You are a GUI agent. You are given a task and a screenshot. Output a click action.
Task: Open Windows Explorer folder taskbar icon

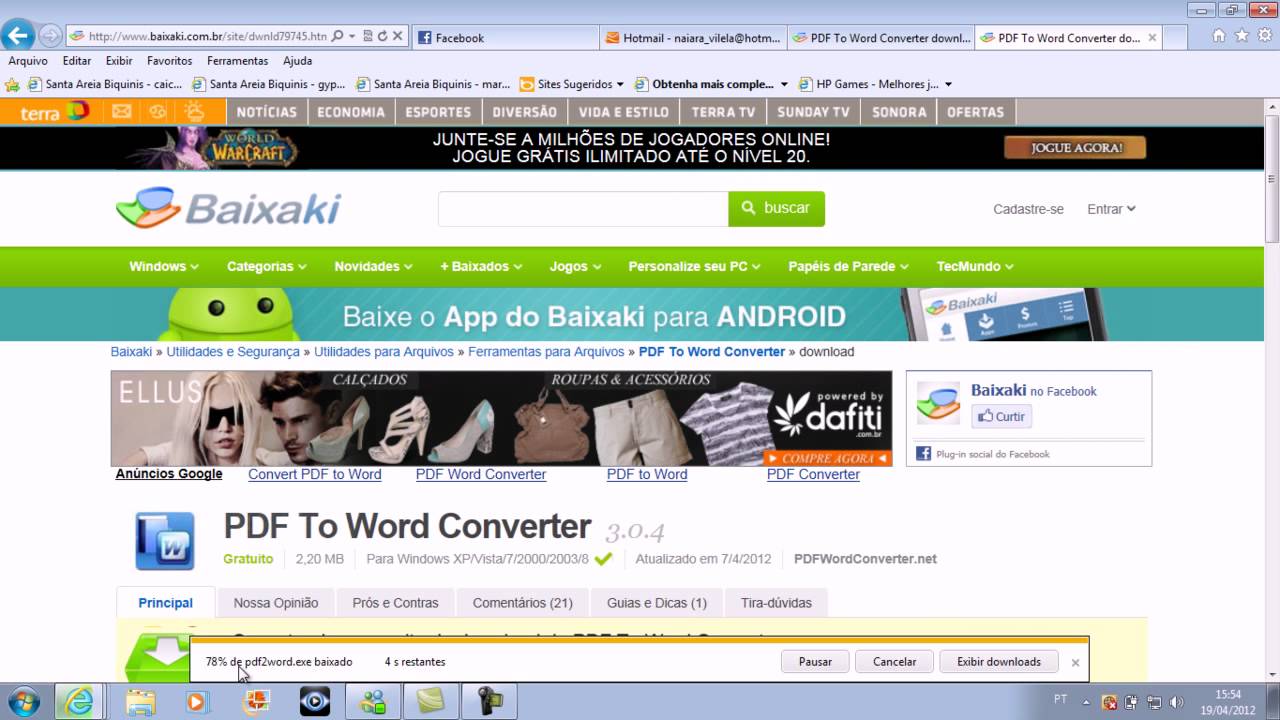[x=140, y=701]
